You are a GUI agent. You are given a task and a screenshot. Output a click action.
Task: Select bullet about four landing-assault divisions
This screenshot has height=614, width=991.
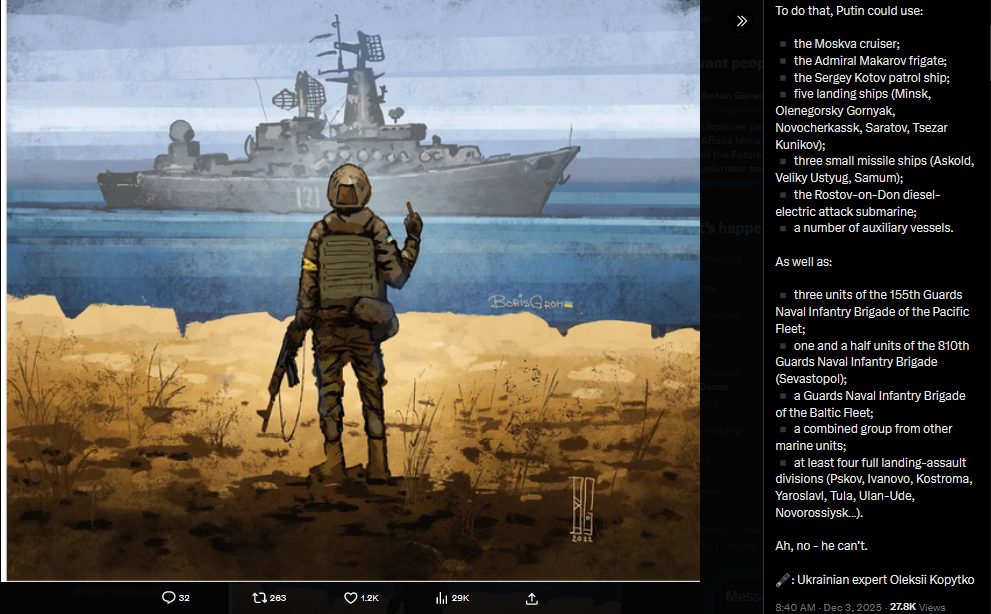pos(873,488)
